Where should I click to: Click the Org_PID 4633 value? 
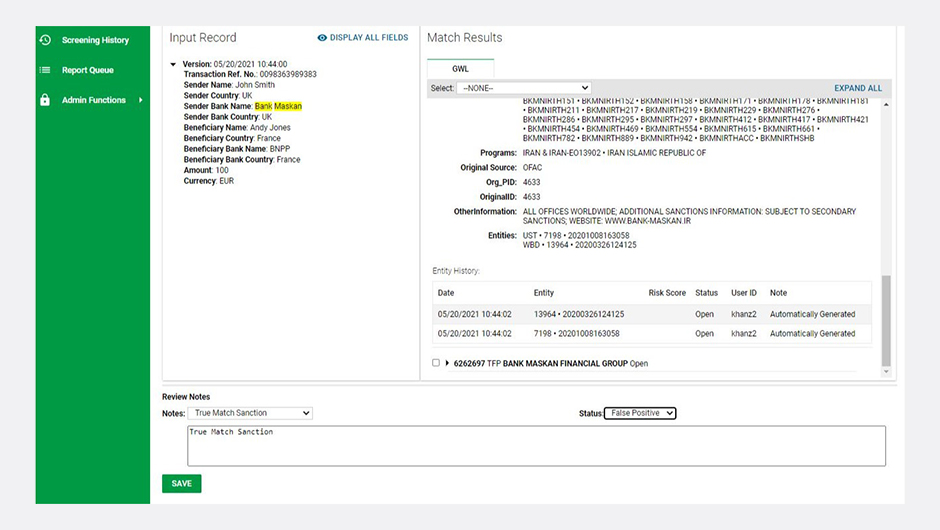click(x=531, y=182)
